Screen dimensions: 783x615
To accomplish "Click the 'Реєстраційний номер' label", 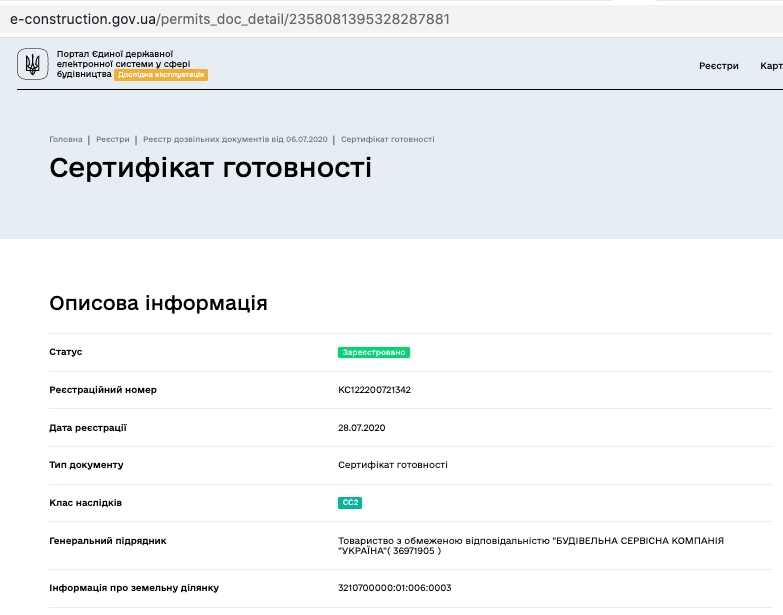I will [x=103, y=390].
